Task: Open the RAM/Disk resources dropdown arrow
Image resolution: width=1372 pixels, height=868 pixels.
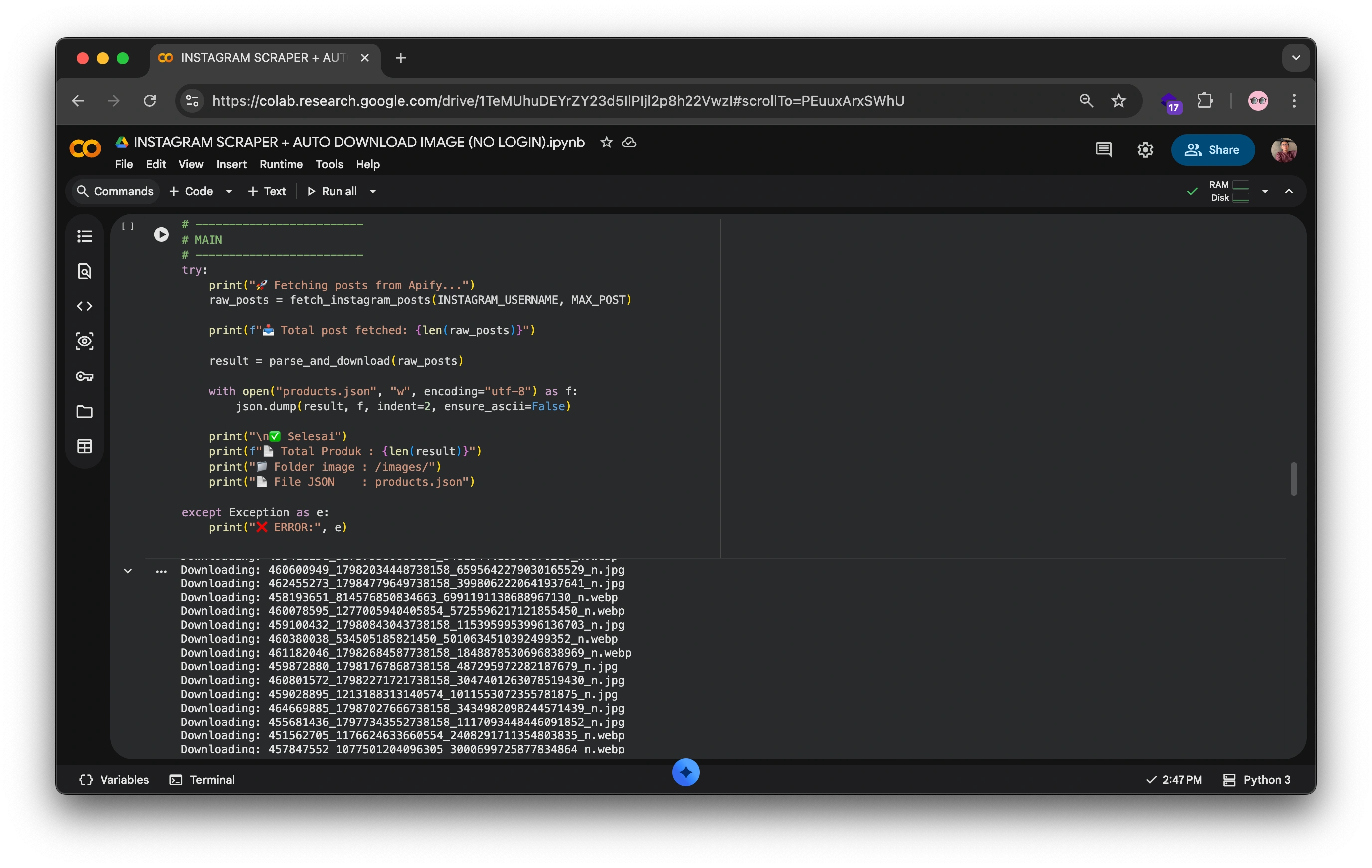Action: 1265,191
